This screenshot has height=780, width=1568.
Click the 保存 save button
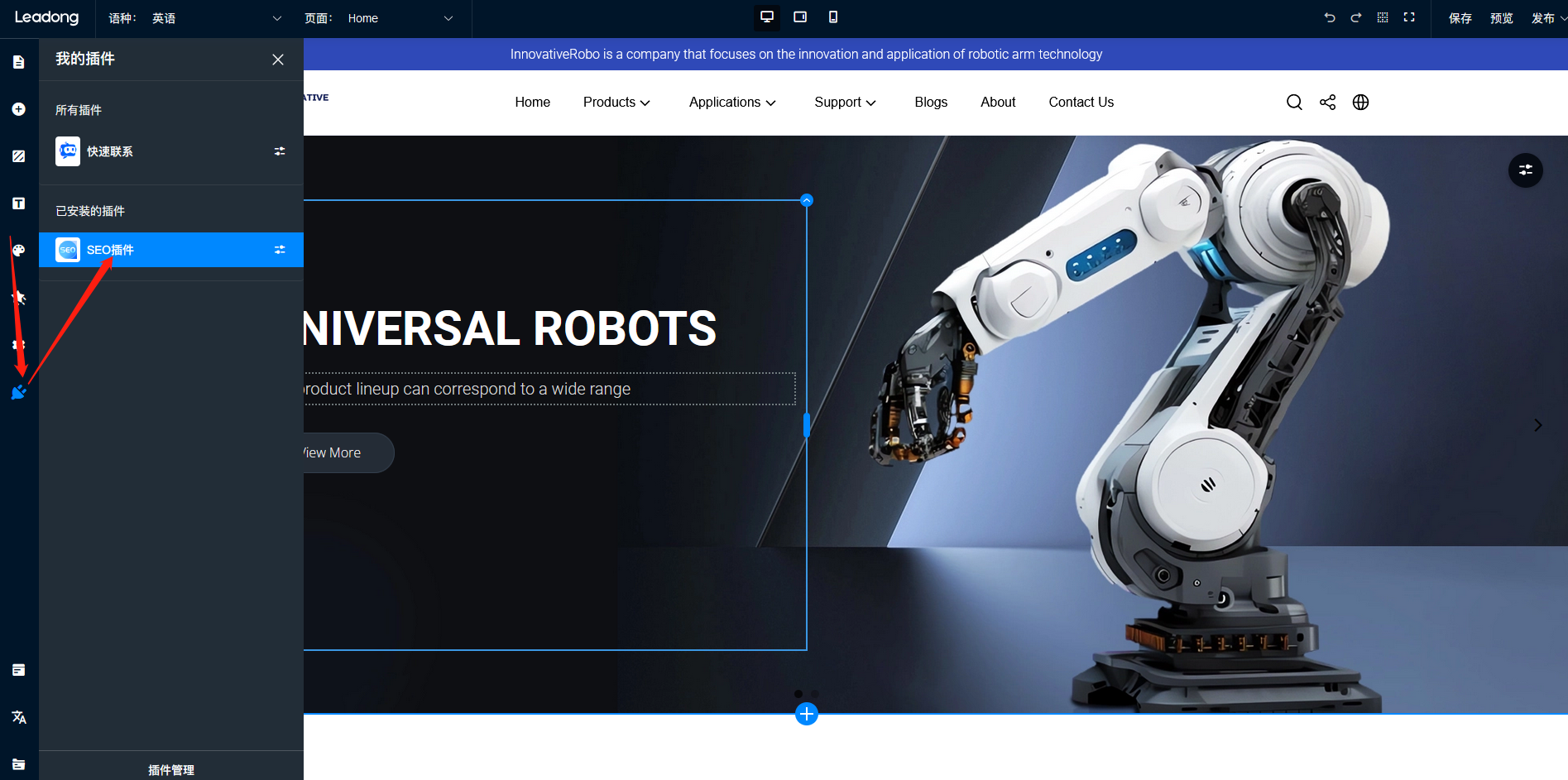tap(1460, 18)
